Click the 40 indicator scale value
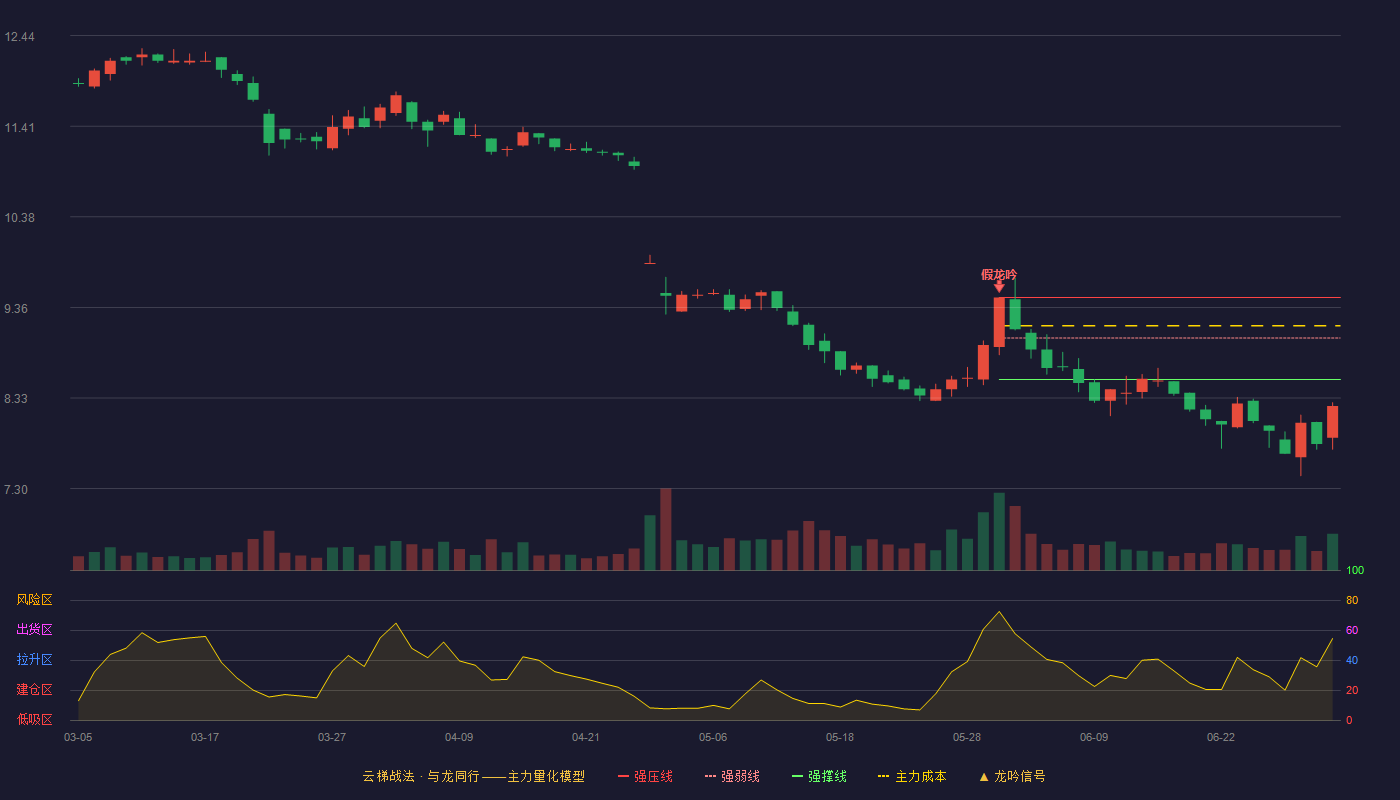 point(1352,660)
